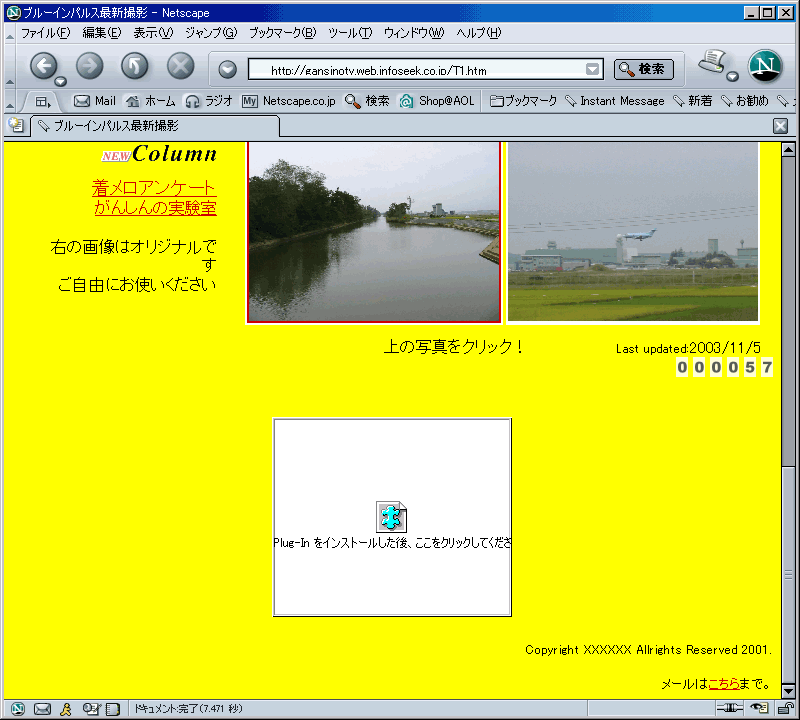The height and width of the screenshot is (720, 800).
Task: Click the vertical scrollbar up arrow
Action: point(788,150)
